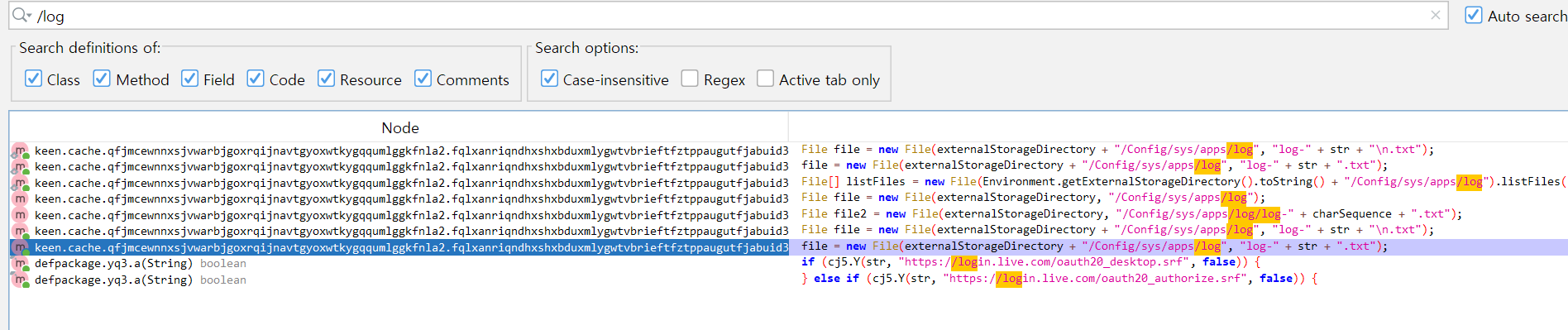Toggle the Code checkbox

point(256,79)
